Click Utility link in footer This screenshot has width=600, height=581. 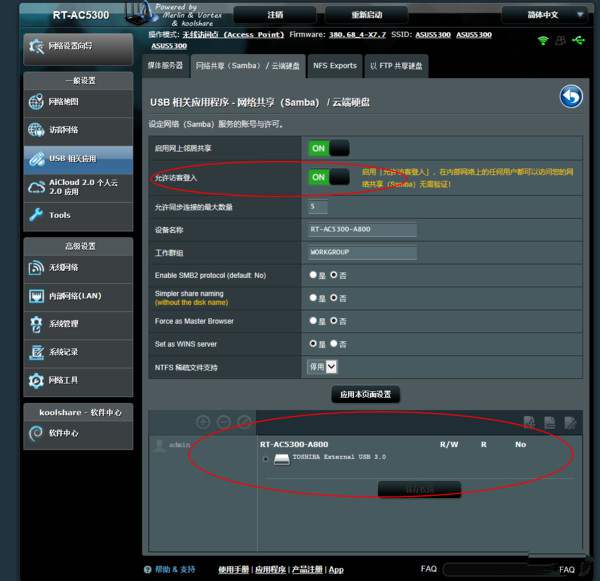(270, 570)
